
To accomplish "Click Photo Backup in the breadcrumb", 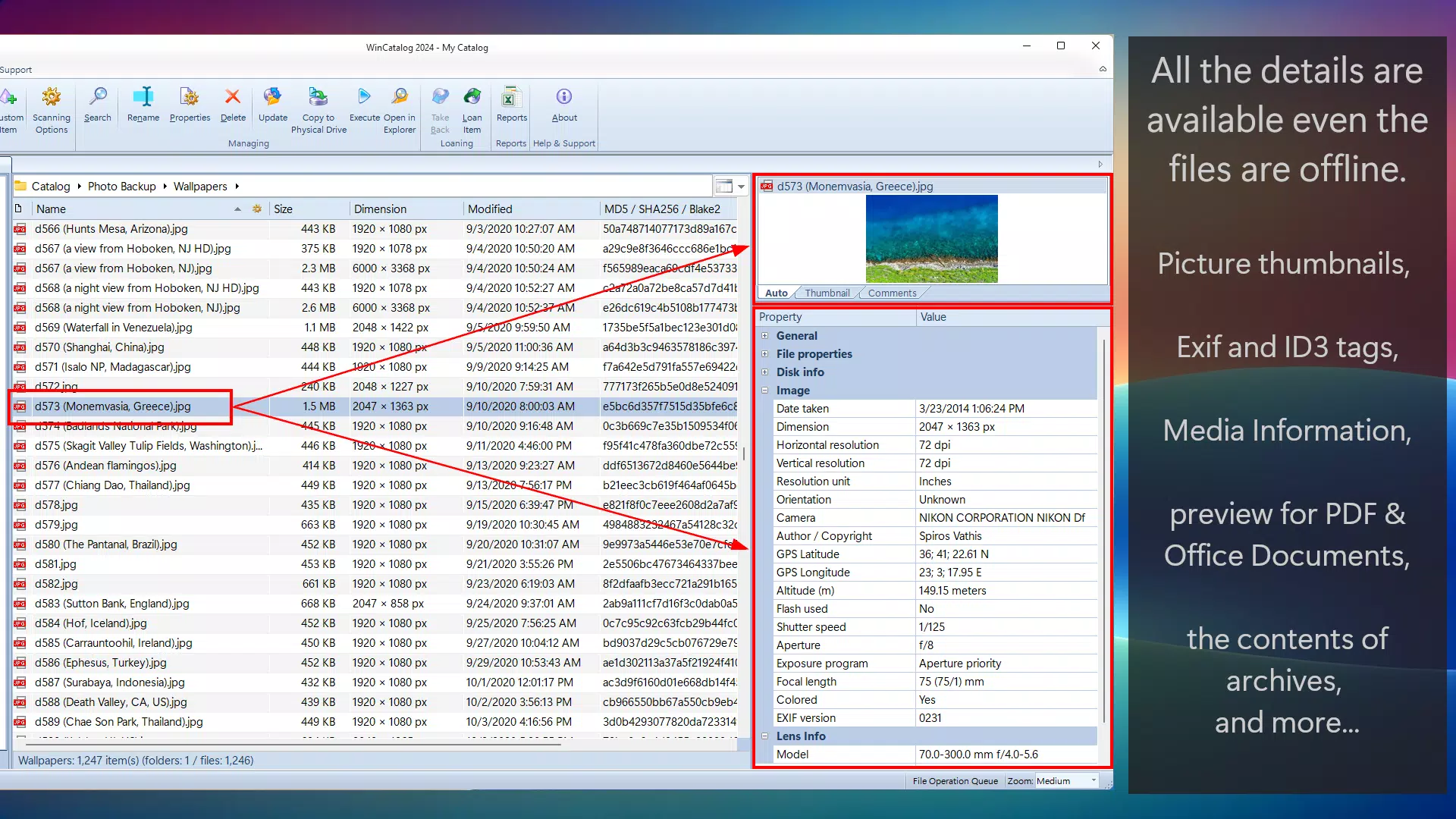I will (x=121, y=187).
